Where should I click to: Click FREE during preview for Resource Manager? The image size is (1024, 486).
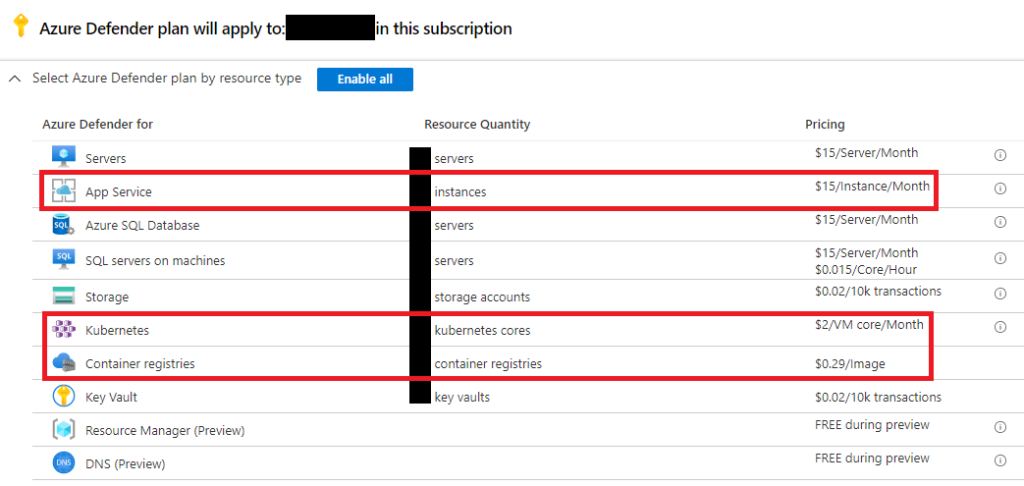[872, 425]
